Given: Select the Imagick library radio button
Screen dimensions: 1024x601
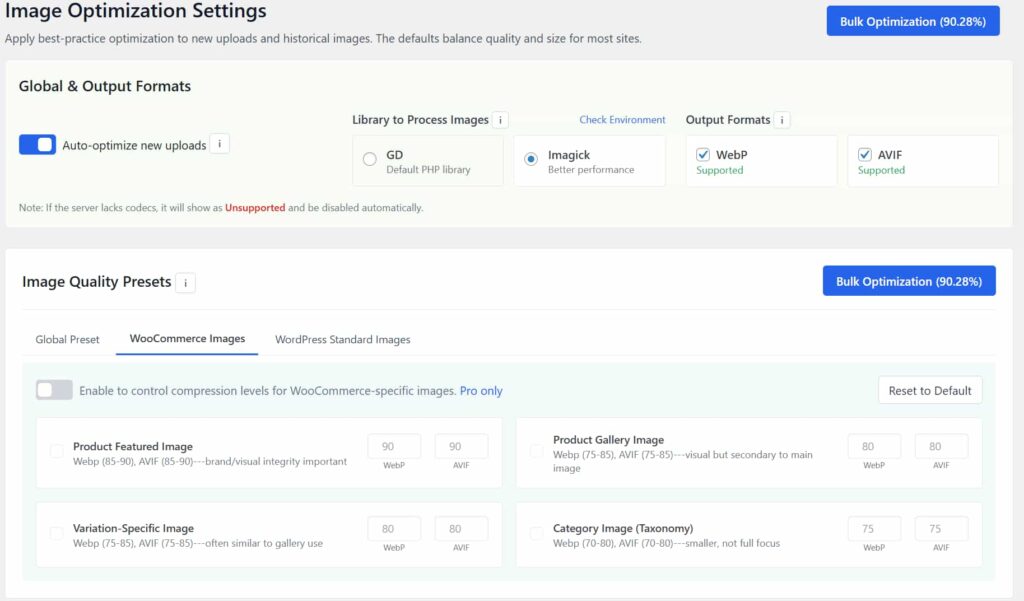Looking at the screenshot, I should click(531, 159).
